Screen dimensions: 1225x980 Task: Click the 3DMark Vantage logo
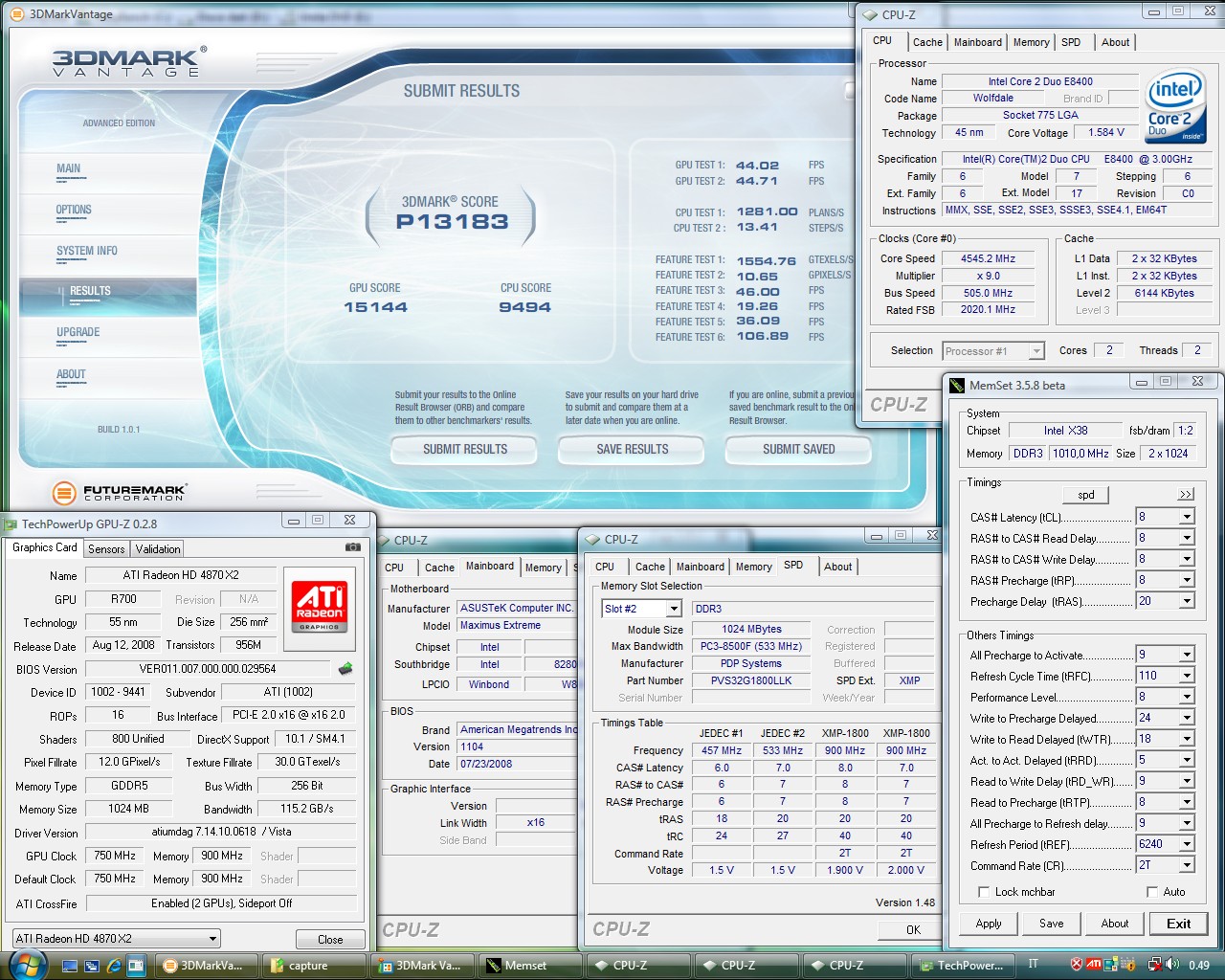129,61
